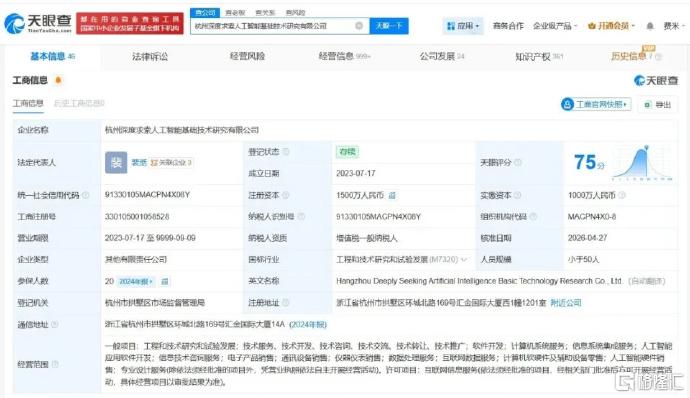Click the 2024年报 link after 通信地址
This screenshot has height=398, width=690.
[308, 324]
